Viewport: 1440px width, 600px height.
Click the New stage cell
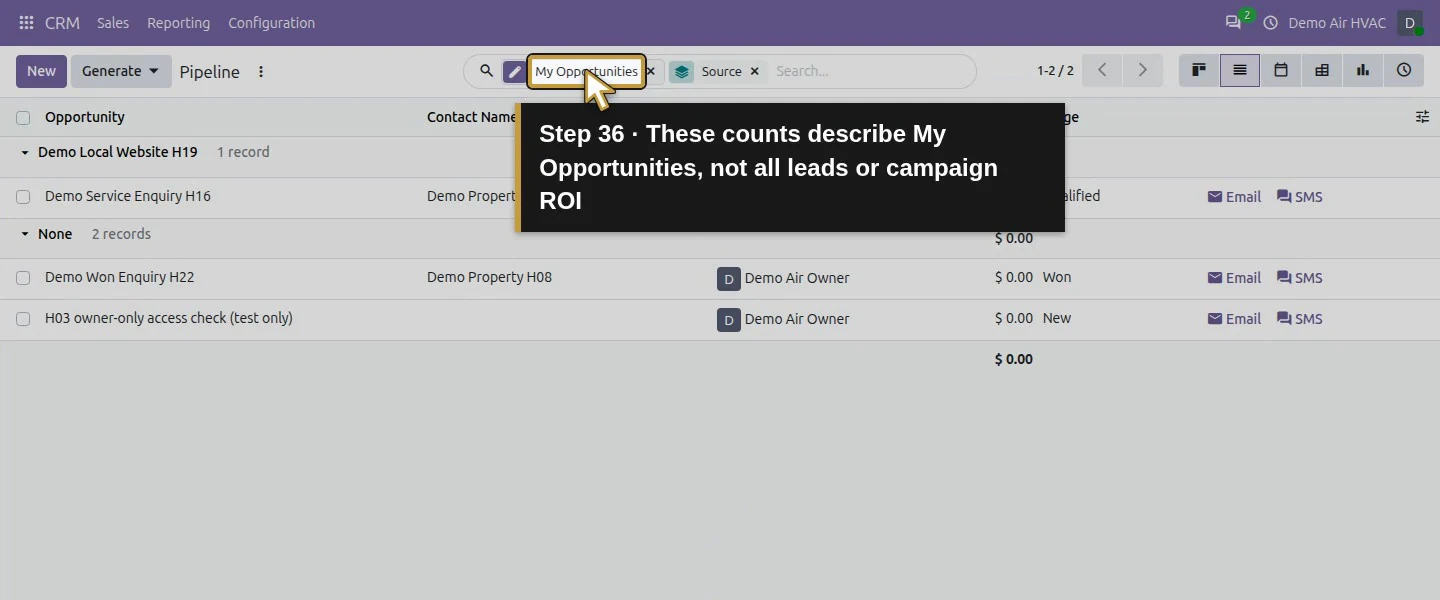[x=1057, y=318]
